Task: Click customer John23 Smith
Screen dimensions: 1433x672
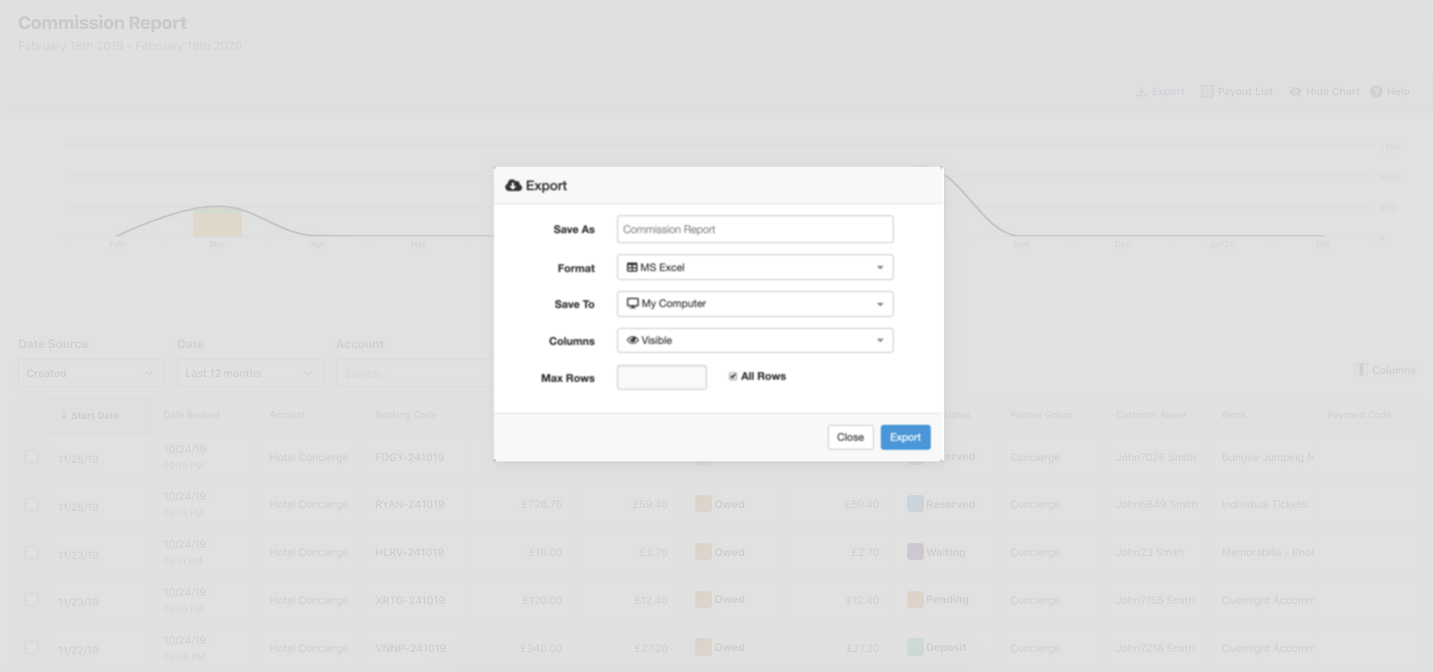Action: coord(1150,552)
